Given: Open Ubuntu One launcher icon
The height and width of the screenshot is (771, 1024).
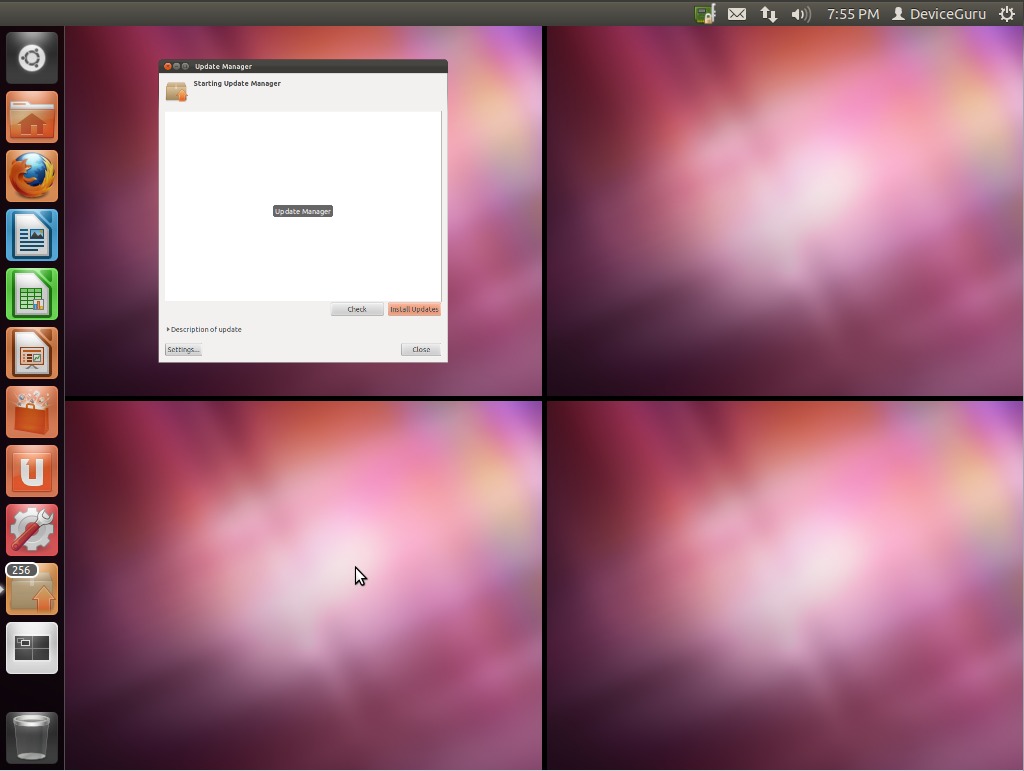Looking at the screenshot, I should (32, 471).
